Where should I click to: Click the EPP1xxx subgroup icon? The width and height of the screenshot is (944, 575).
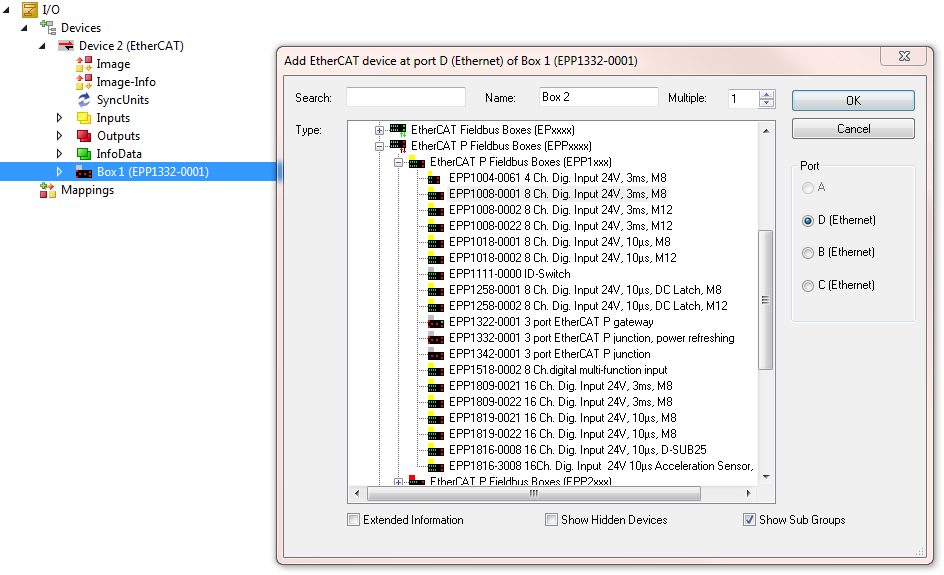pyautogui.click(x=417, y=162)
